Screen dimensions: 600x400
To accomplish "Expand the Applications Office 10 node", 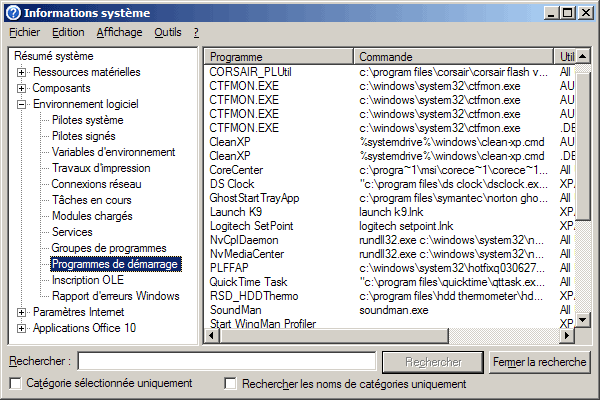I will click(22, 328).
